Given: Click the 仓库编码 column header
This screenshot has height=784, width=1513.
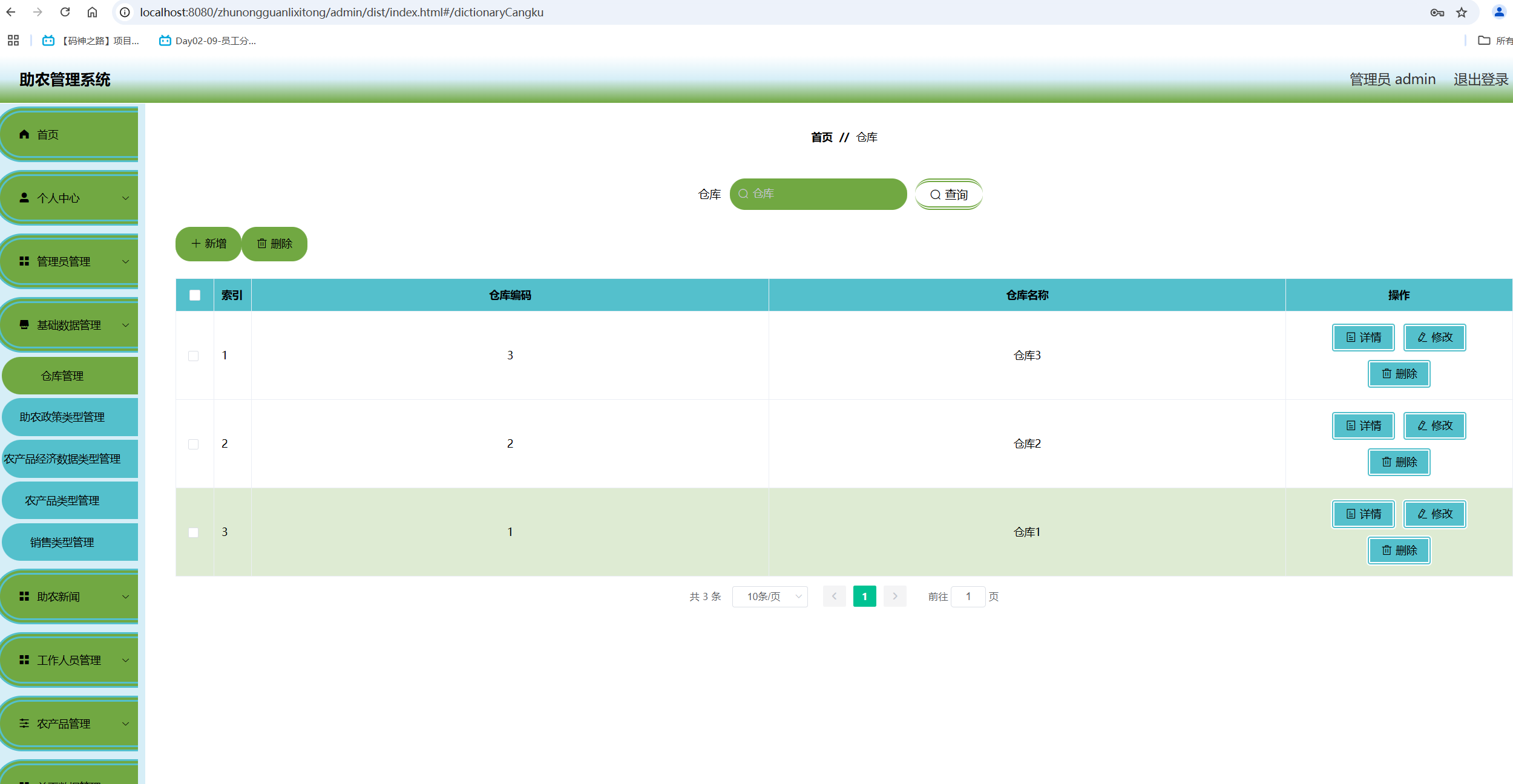Looking at the screenshot, I should pos(510,295).
